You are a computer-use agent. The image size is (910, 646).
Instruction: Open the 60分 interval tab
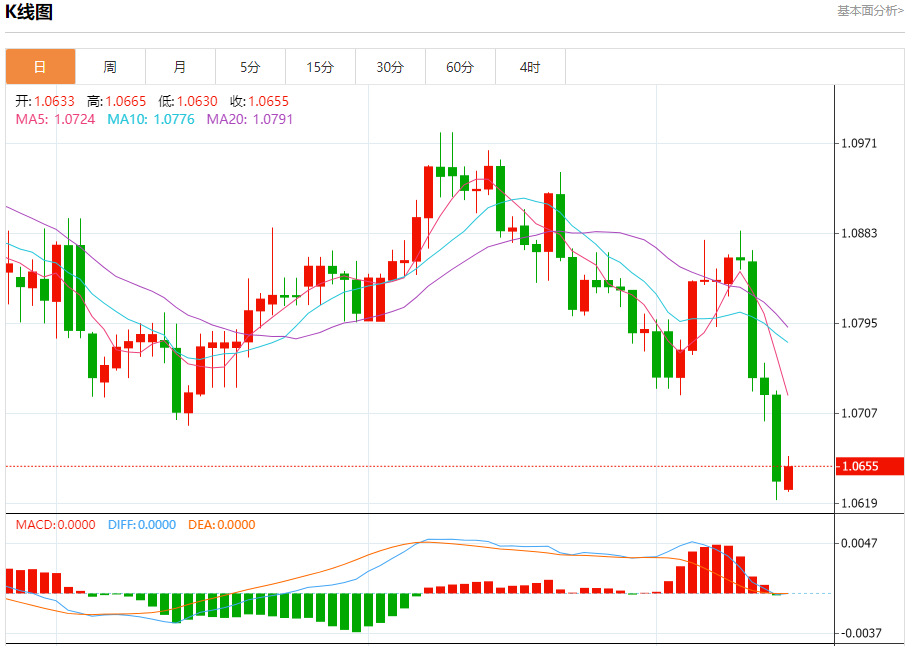point(460,67)
